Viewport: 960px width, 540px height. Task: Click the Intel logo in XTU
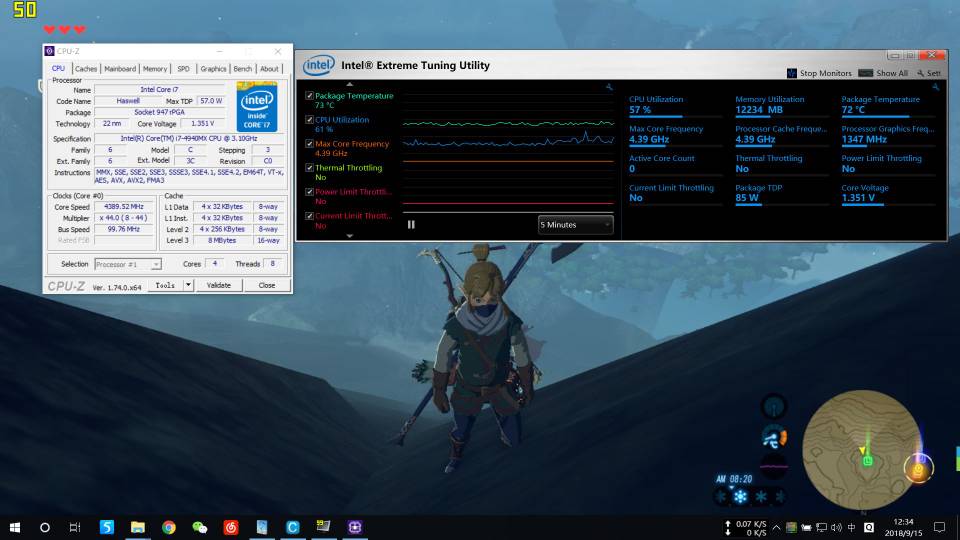click(x=318, y=65)
